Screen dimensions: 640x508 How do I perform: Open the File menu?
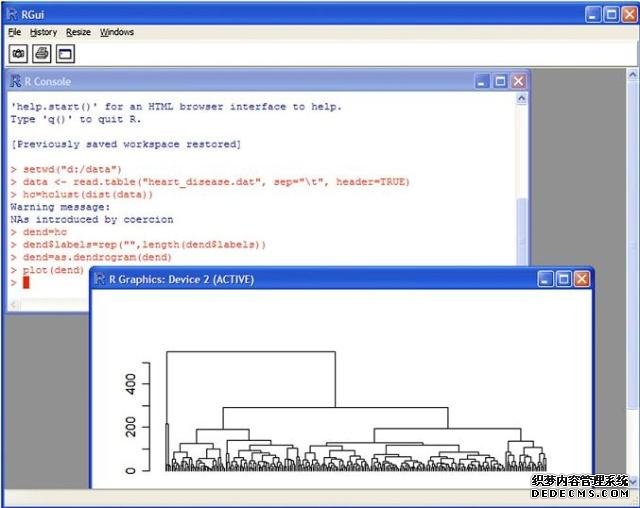pyautogui.click(x=14, y=32)
